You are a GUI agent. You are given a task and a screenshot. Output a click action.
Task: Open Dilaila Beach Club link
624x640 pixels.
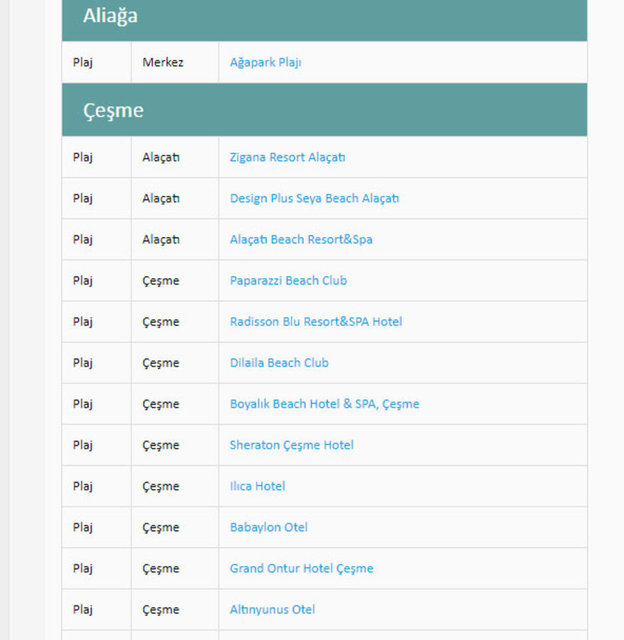point(279,362)
